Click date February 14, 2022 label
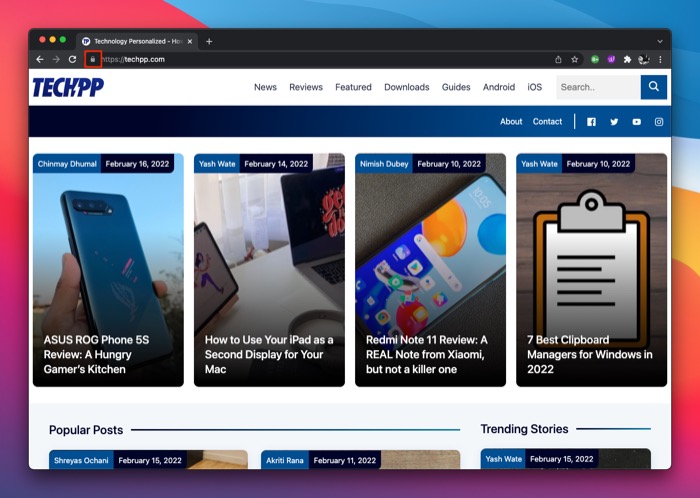This screenshot has height=498, width=700. click(x=276, y=164)
